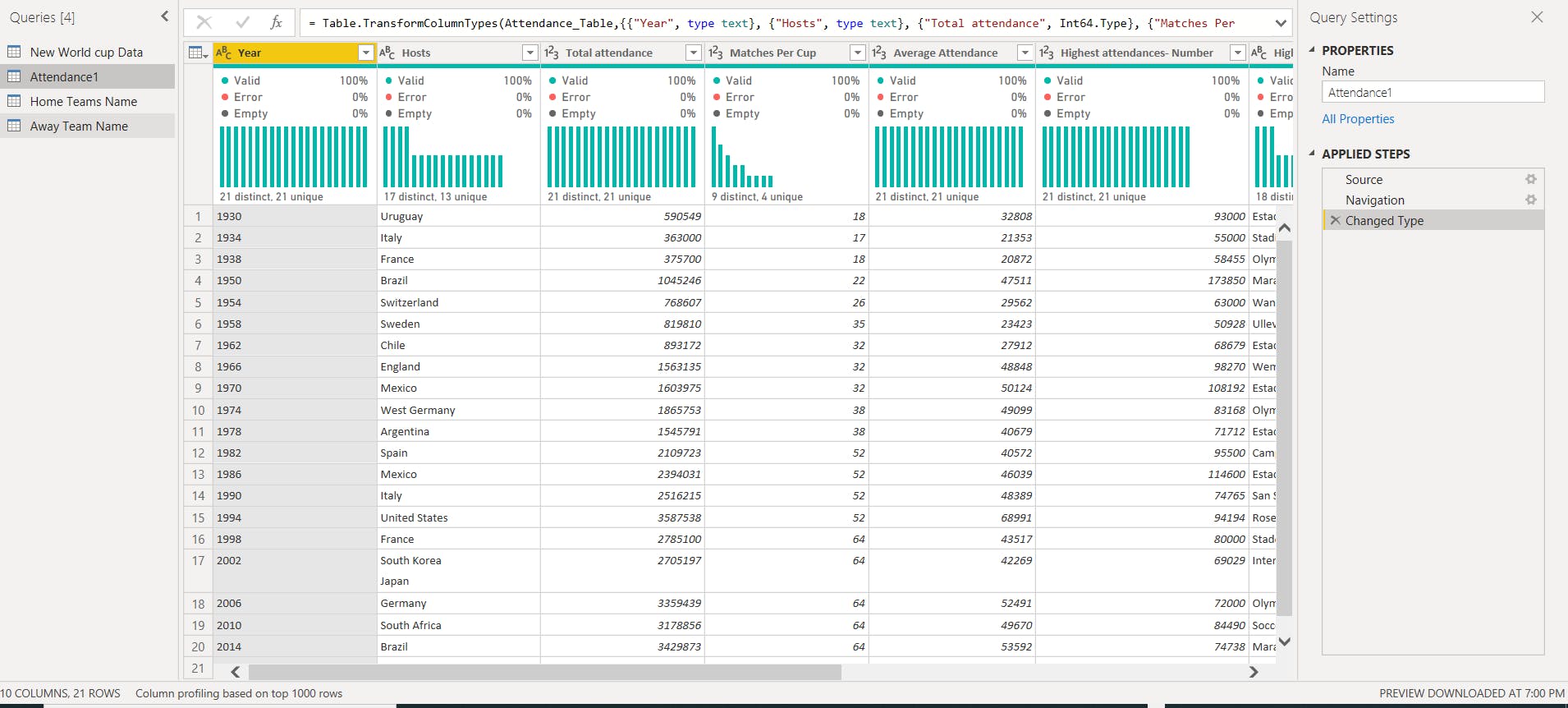
Task: Select the Navigation applied step
Action: [x=1433, y=200]
